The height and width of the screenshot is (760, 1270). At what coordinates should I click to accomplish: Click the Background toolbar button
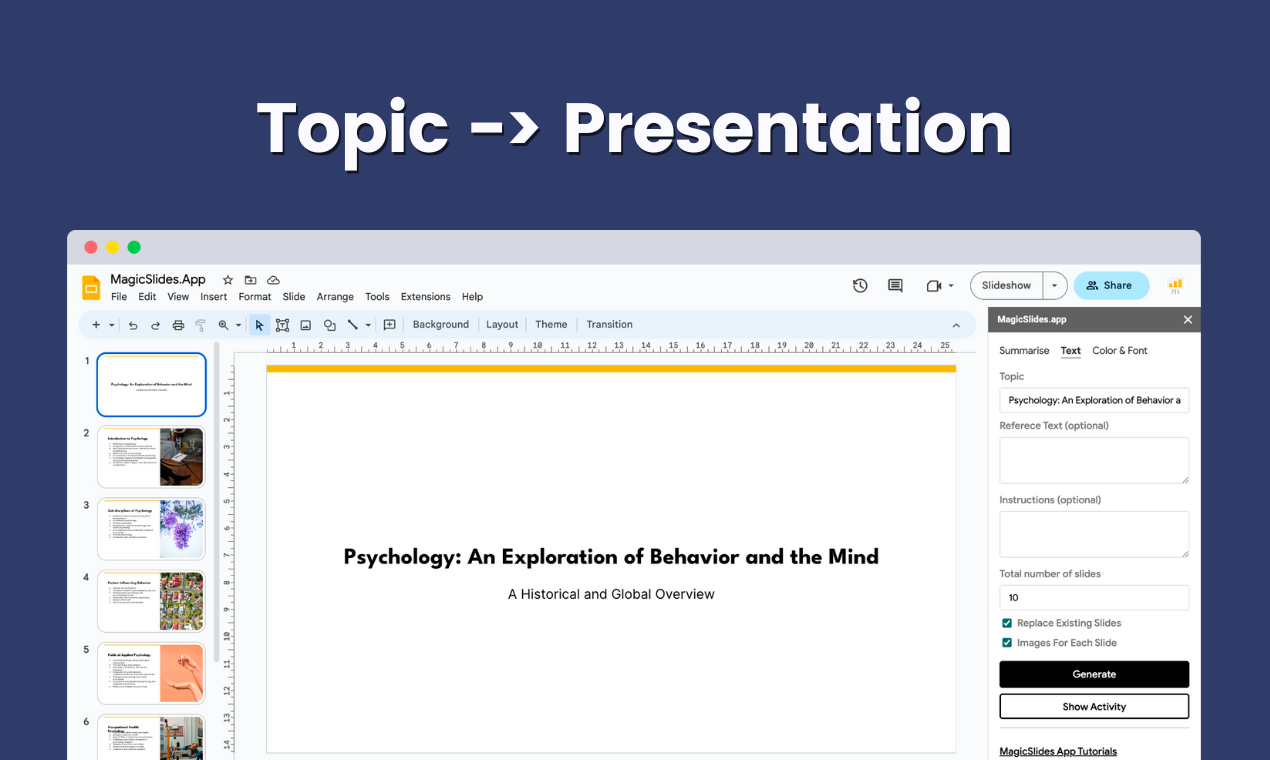click(441, 325)
